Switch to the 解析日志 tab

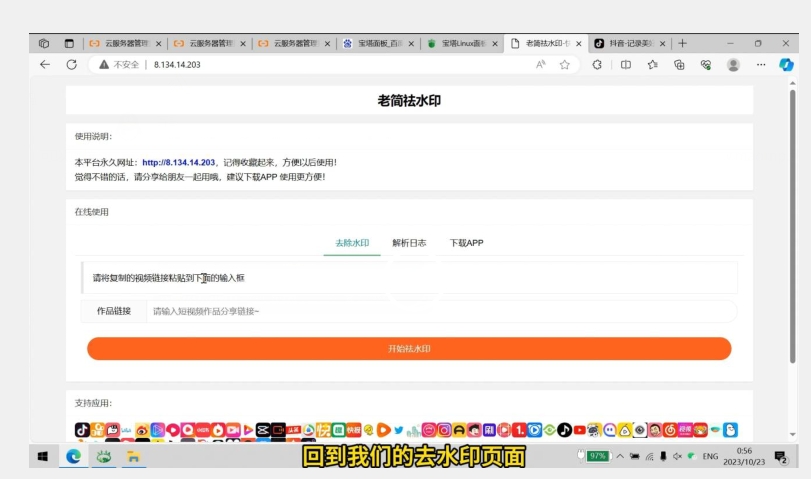409,243
